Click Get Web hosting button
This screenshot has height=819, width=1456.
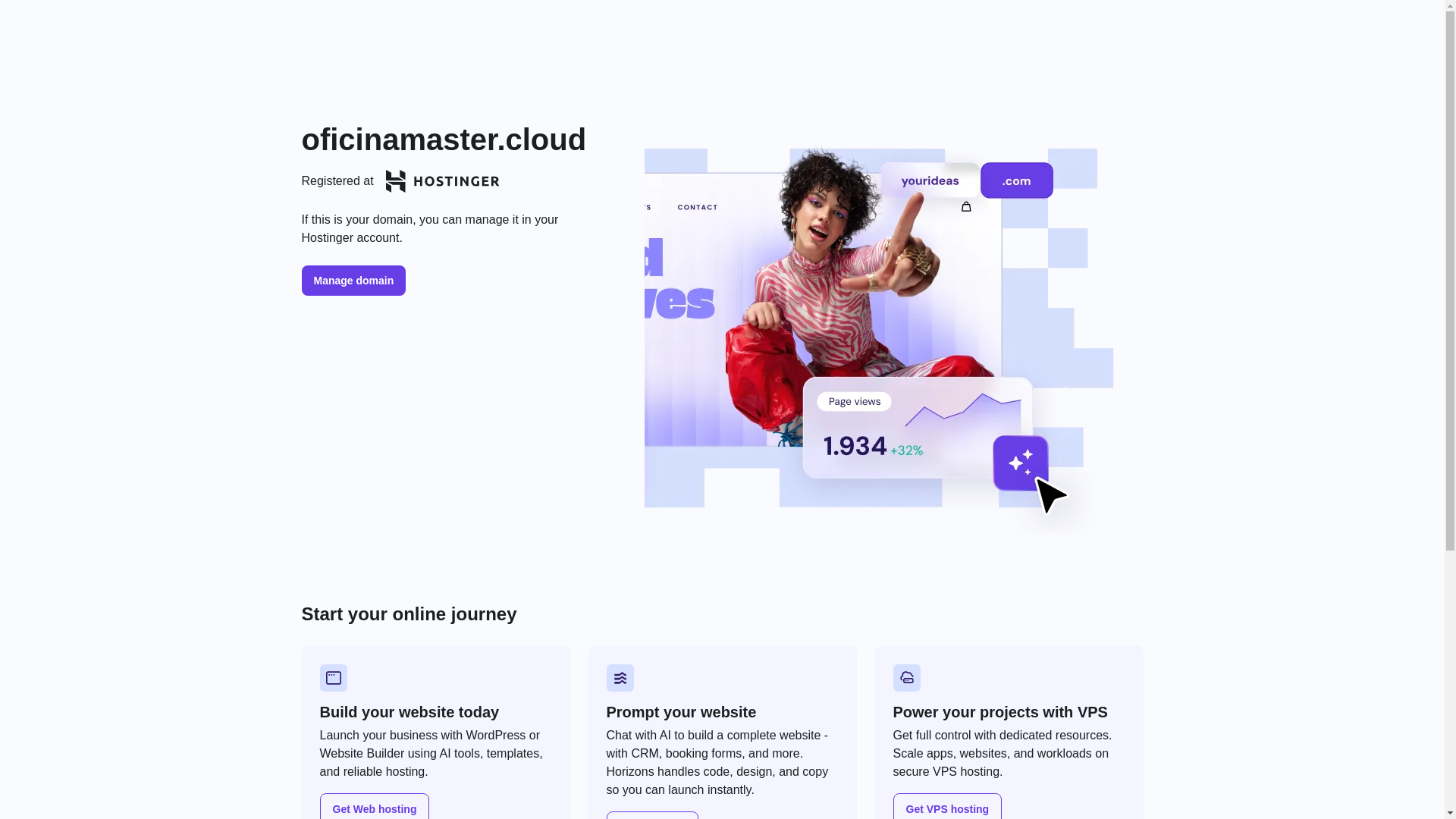(374, 808)
